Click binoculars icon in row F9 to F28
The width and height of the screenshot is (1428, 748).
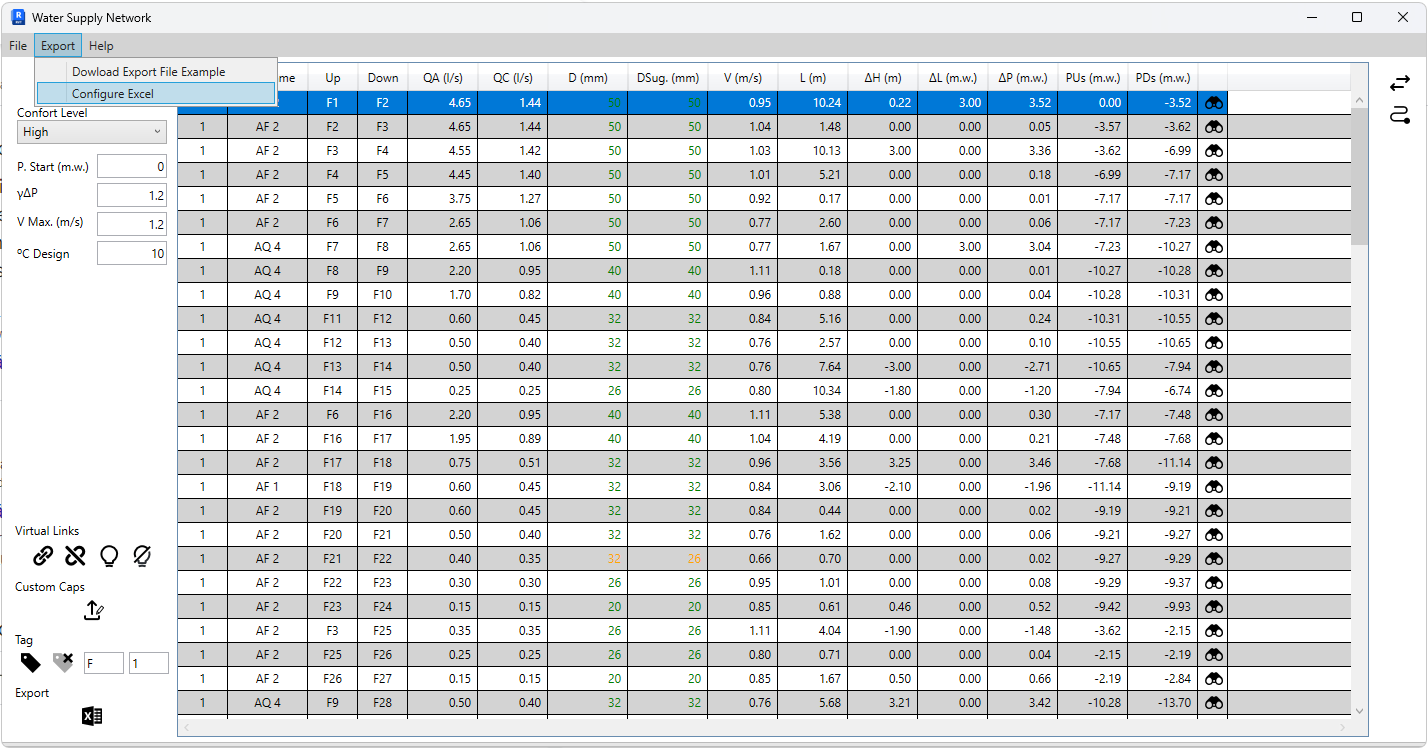(1213, 703)
